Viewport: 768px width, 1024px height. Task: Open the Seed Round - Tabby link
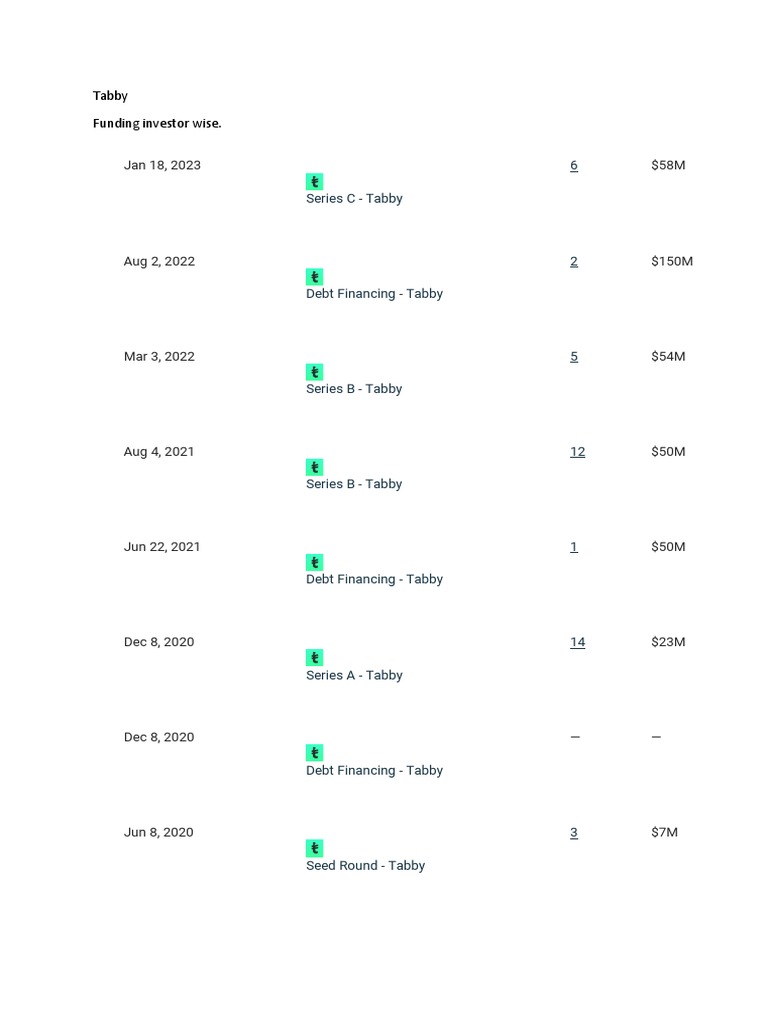(x=365, y=865)
